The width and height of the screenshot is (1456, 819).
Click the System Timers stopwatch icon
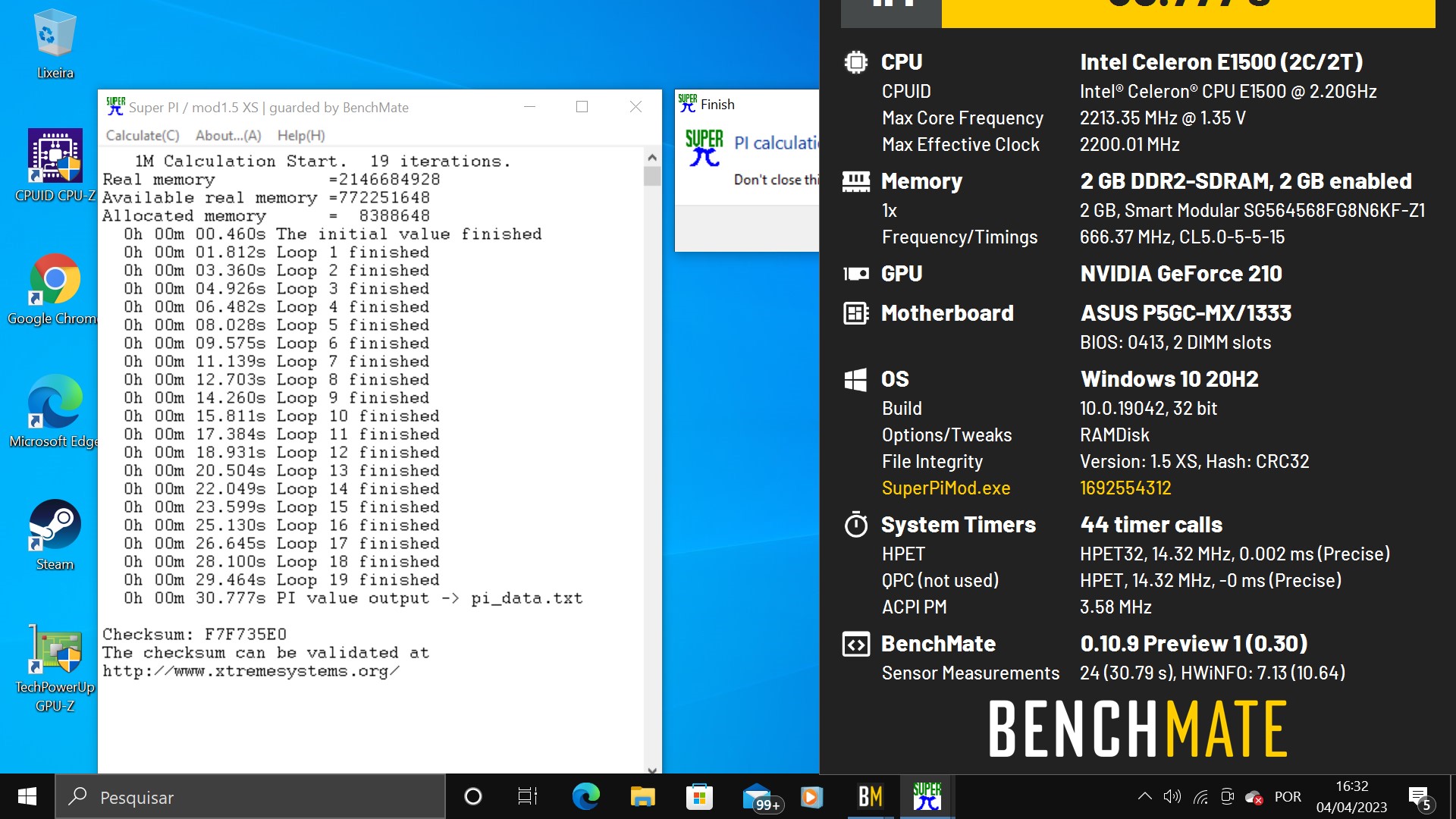856,524
